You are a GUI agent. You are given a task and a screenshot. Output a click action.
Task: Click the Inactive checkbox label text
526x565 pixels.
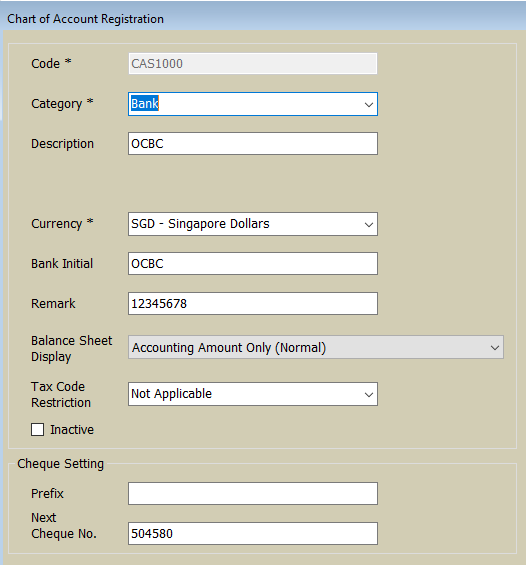72,430
